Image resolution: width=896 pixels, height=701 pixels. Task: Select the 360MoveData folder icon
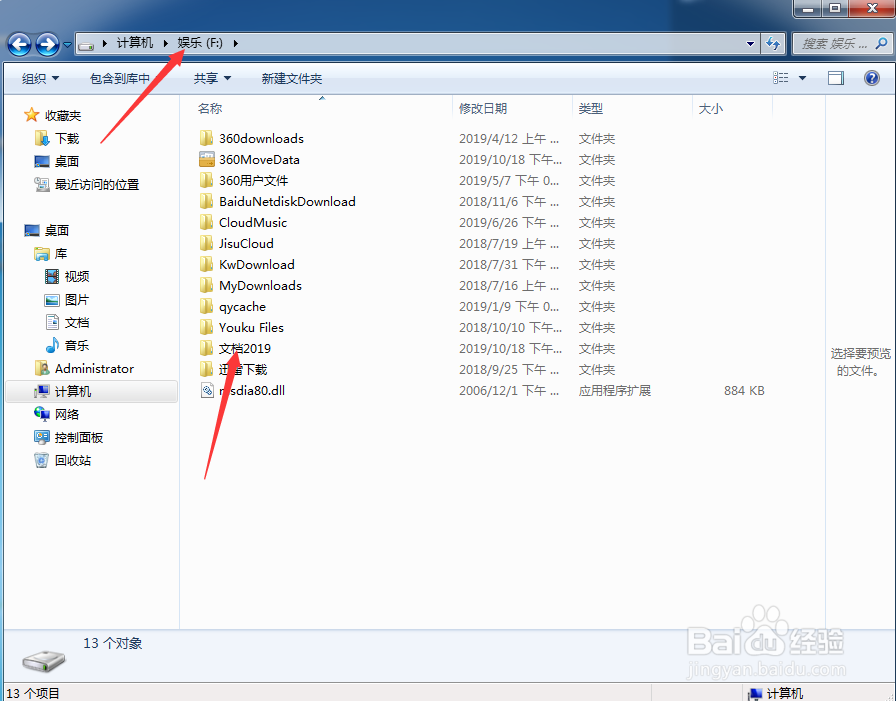click(206, 159)
